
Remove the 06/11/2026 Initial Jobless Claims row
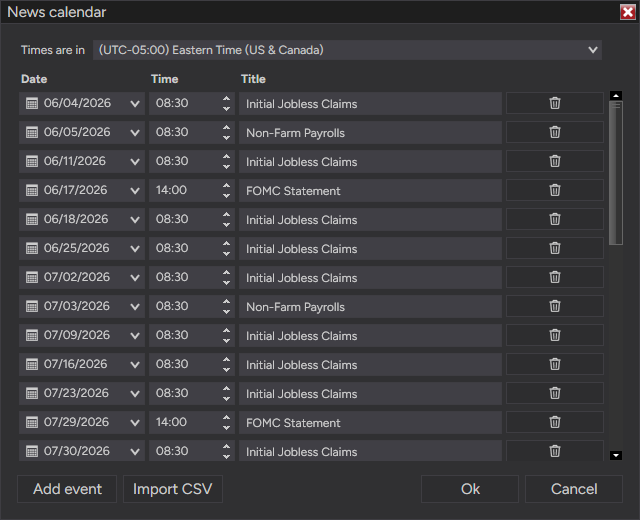555,161
